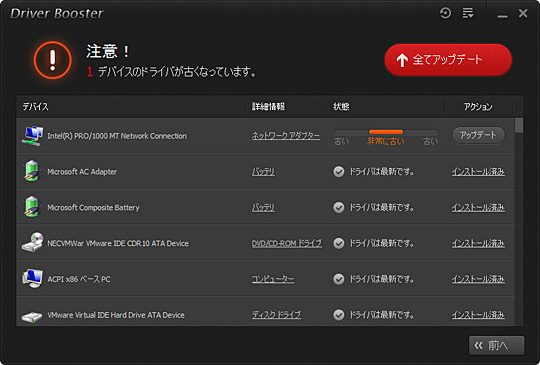Screen dimensions: 540x365
Task: Click the 非常に古い status label
Action: tap(386, 141)
